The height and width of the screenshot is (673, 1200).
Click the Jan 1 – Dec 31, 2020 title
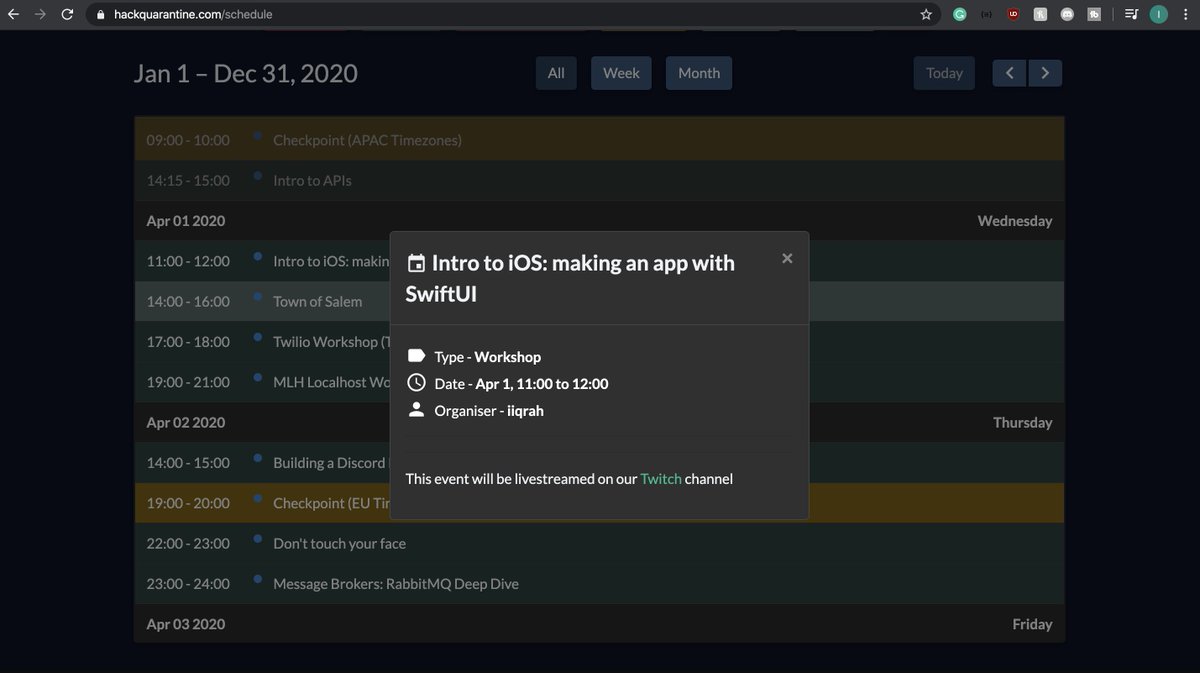click(x=246, y=73)
